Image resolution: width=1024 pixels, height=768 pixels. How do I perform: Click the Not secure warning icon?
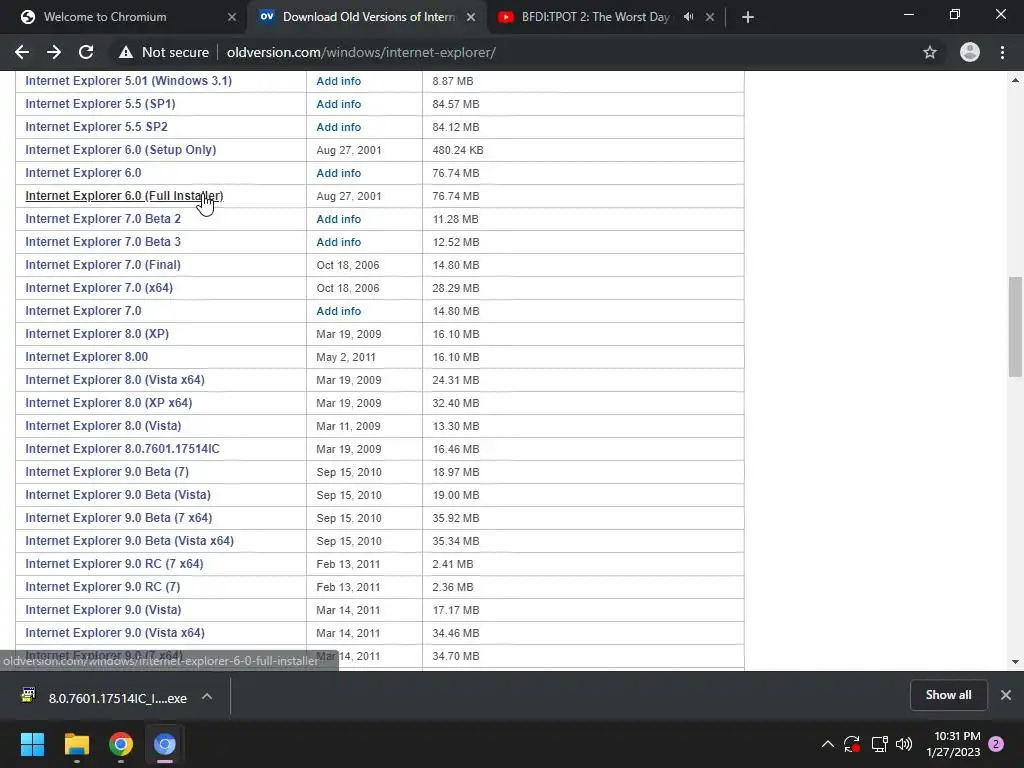pos(125,53)
